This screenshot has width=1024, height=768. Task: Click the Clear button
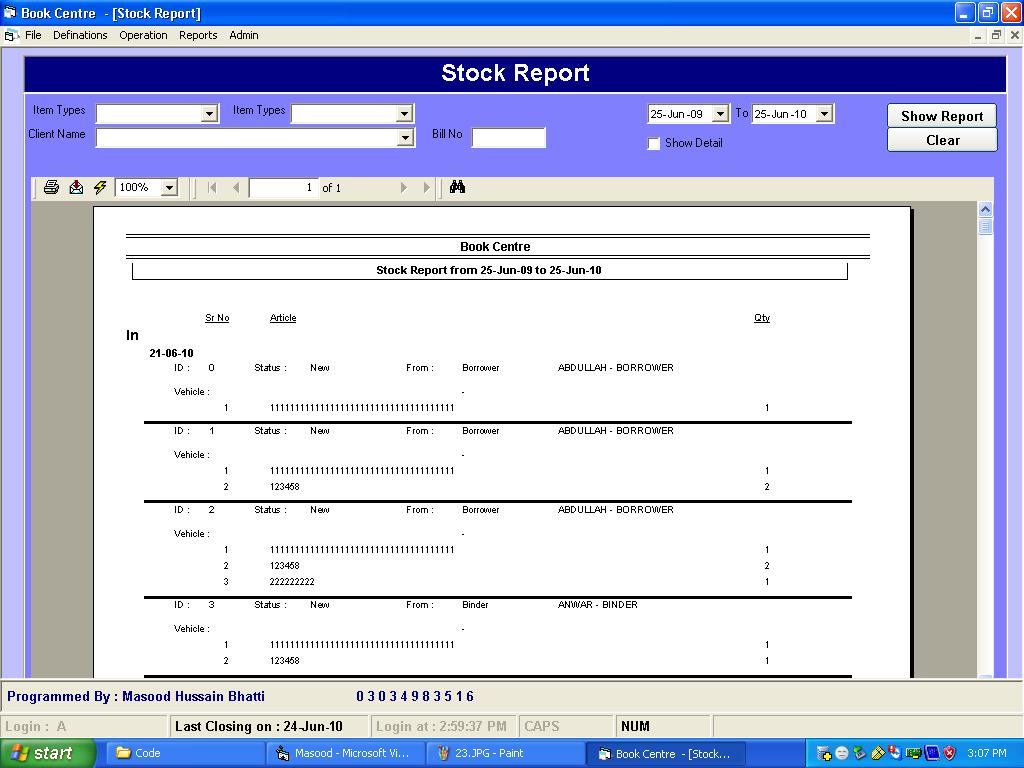[x=942, y=140]
